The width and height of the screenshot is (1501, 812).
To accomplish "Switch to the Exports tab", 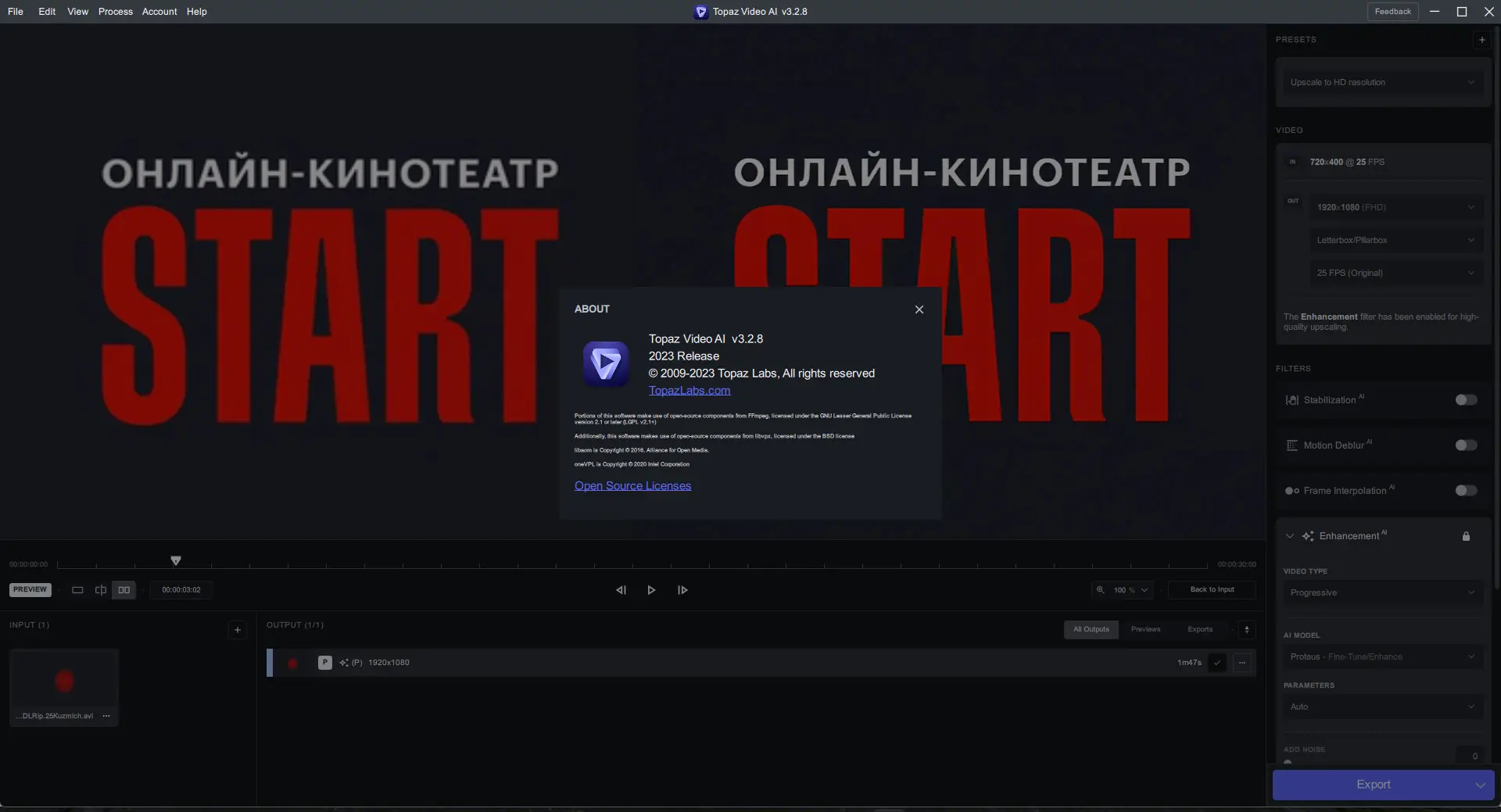I will [1200, 630].
